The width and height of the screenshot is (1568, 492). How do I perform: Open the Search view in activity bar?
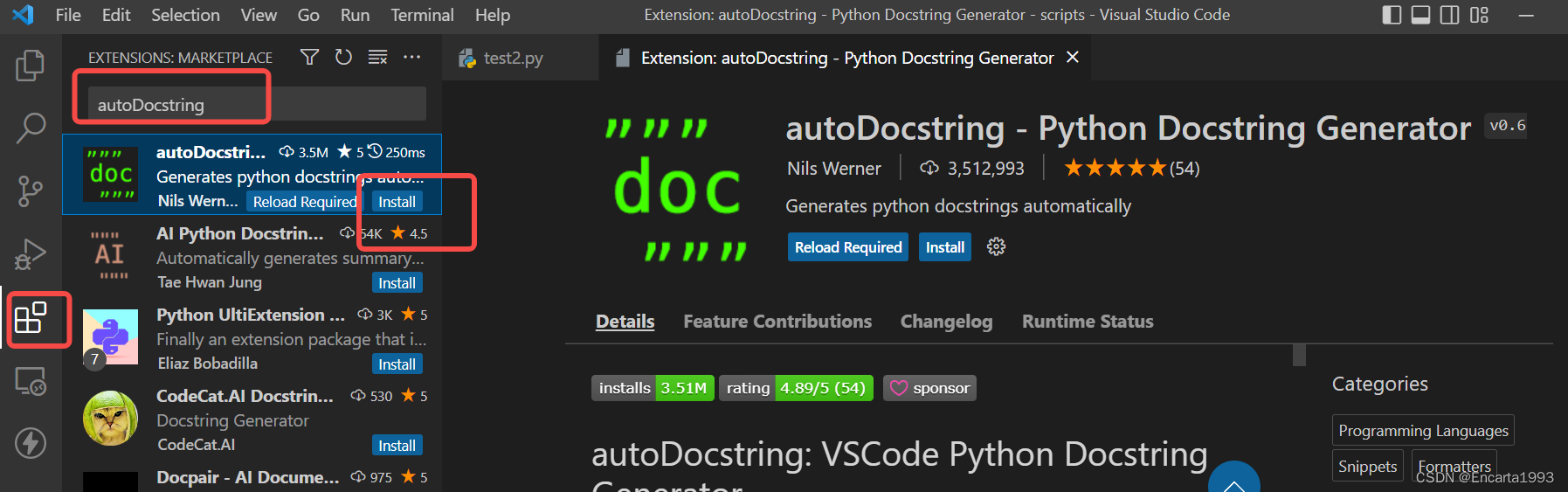31,128
